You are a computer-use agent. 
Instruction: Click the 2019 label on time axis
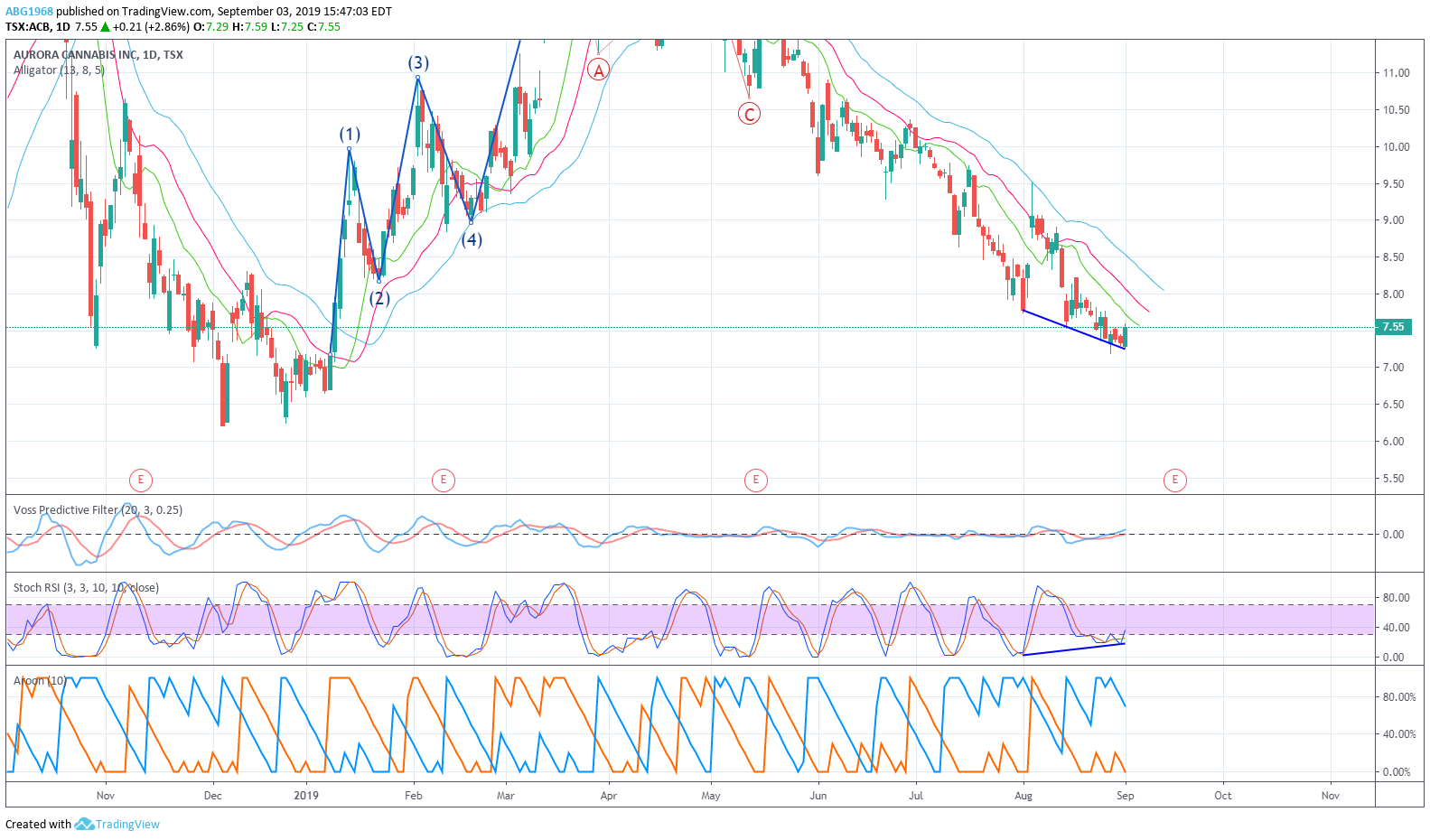(x=306, y=796)
